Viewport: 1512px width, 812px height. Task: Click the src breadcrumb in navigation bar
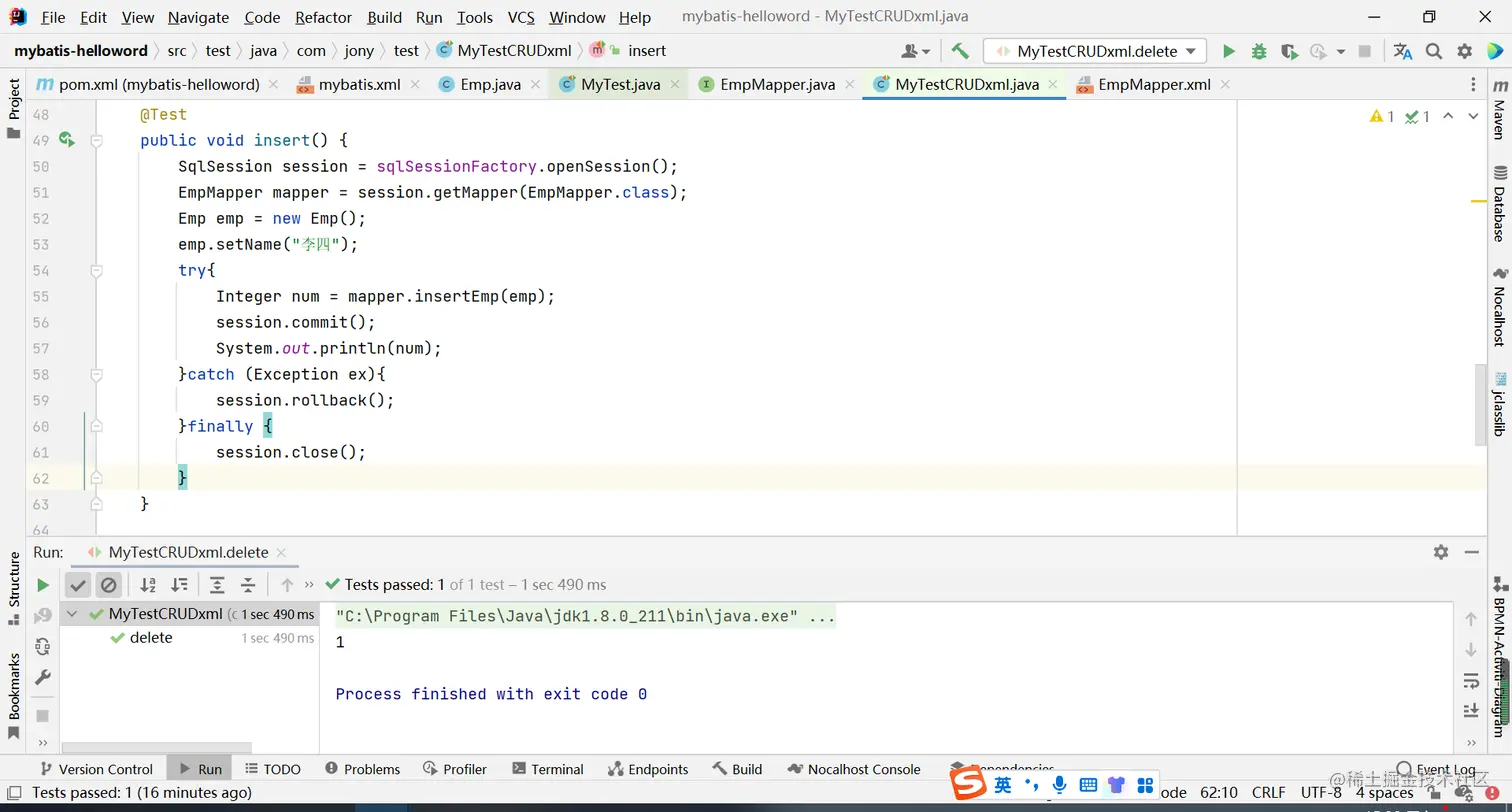click(176, 51)
